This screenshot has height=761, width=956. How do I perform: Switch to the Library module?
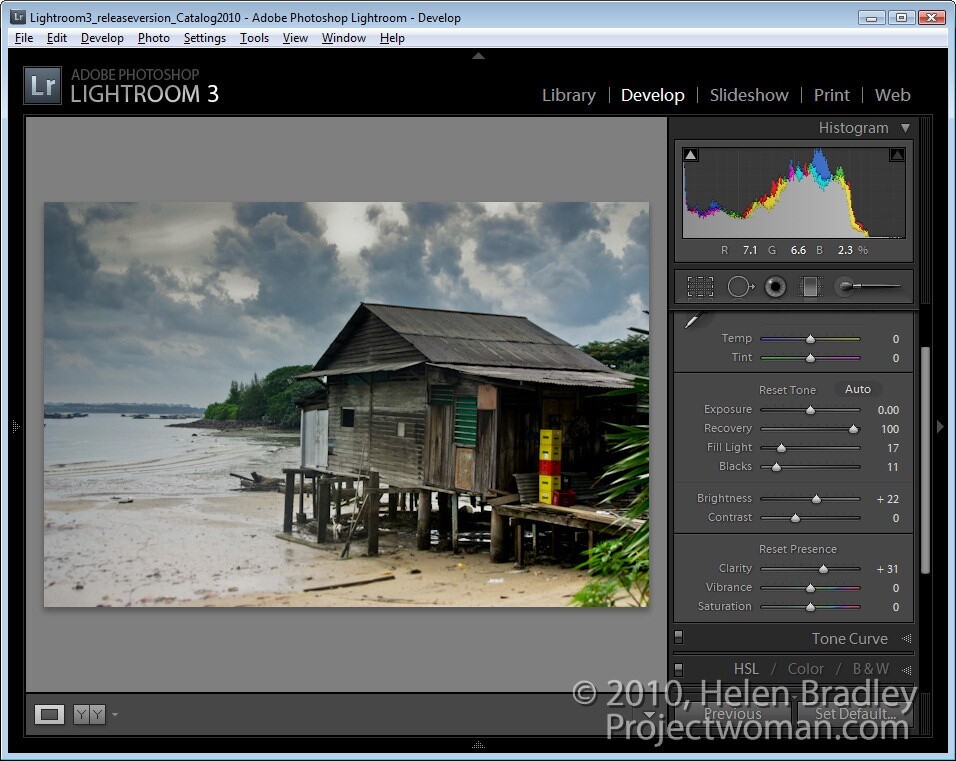click(x=569, y=95)
